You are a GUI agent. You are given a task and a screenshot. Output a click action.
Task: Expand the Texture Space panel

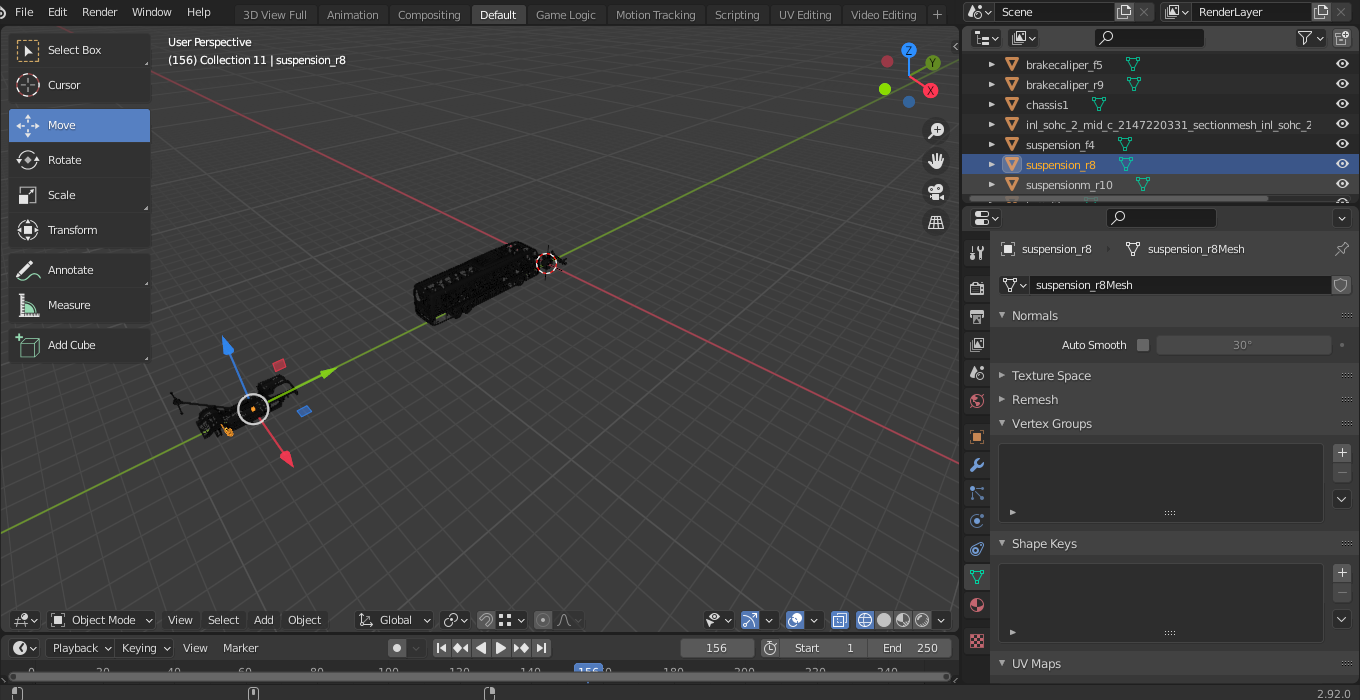[x=1003, y=375]
